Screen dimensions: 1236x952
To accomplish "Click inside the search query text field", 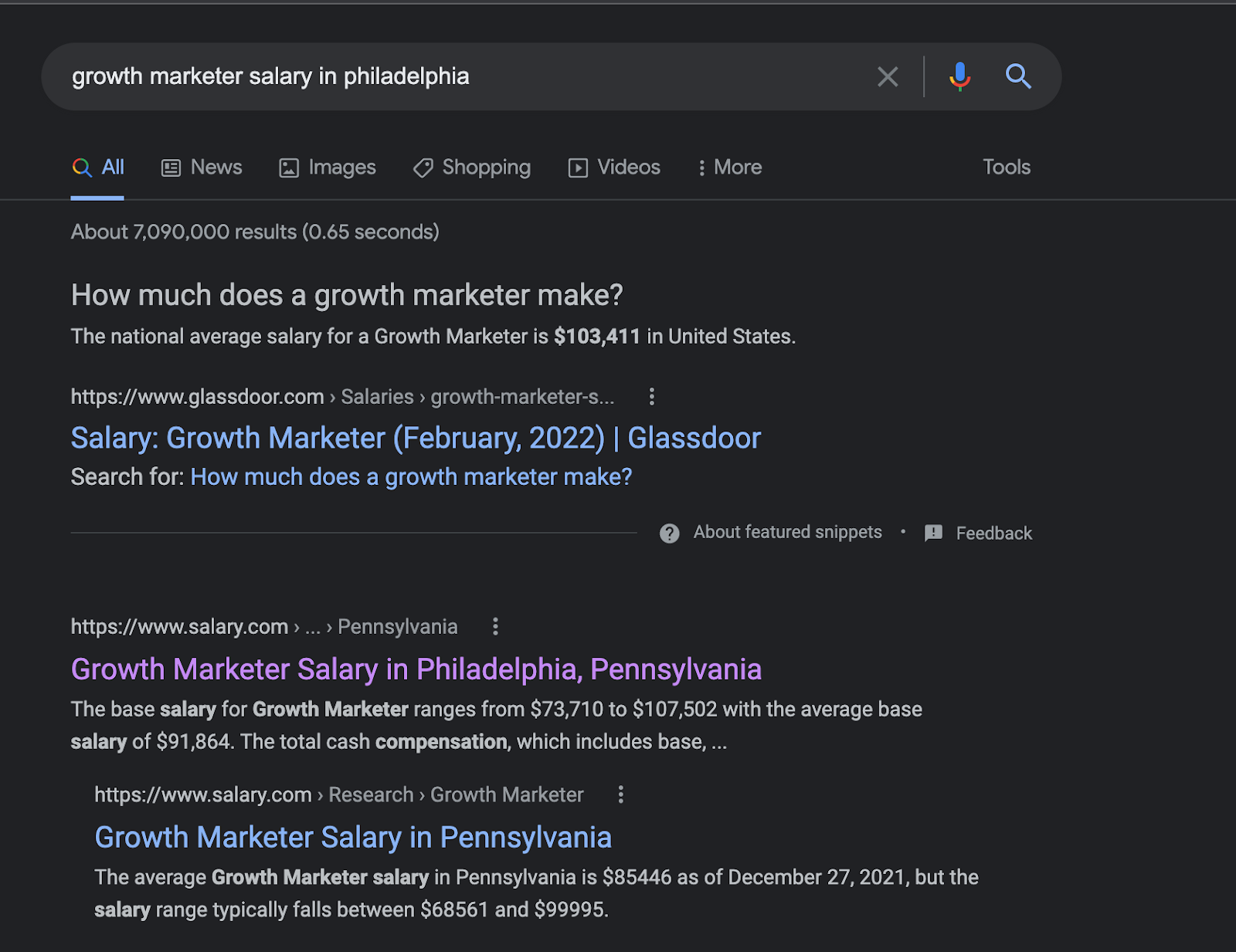I will click(463, 76).
